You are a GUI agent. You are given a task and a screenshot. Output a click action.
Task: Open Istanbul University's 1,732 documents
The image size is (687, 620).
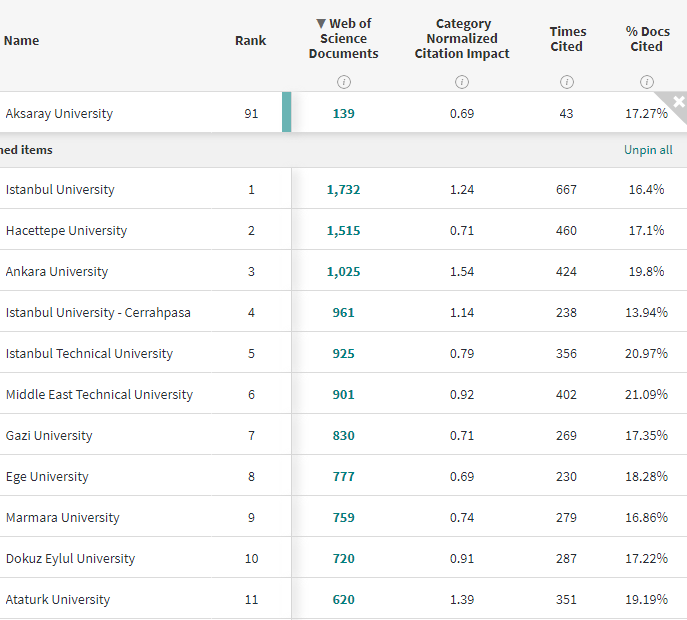pyautogui.click(x=343, y=190)
